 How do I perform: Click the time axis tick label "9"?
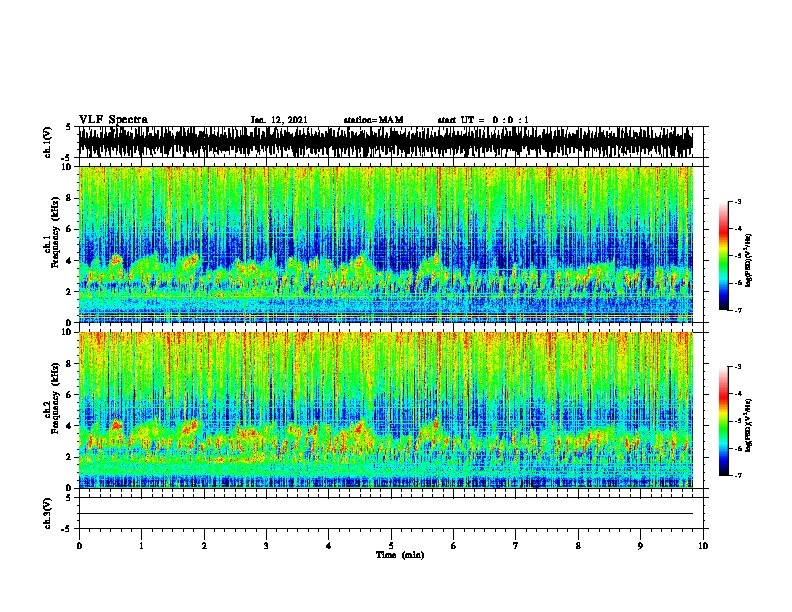(x=640, y=546)
